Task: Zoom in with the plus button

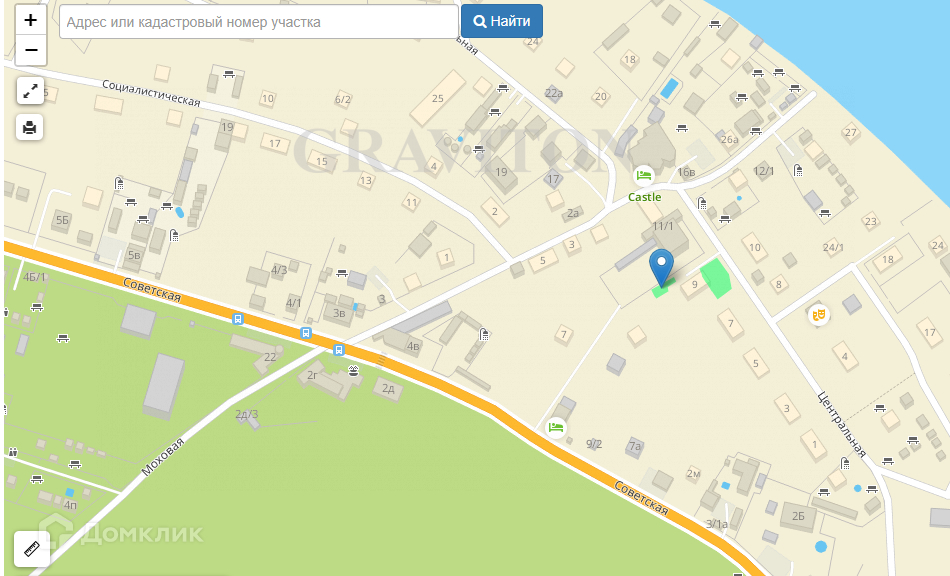Action: click(x=30, y=20)
